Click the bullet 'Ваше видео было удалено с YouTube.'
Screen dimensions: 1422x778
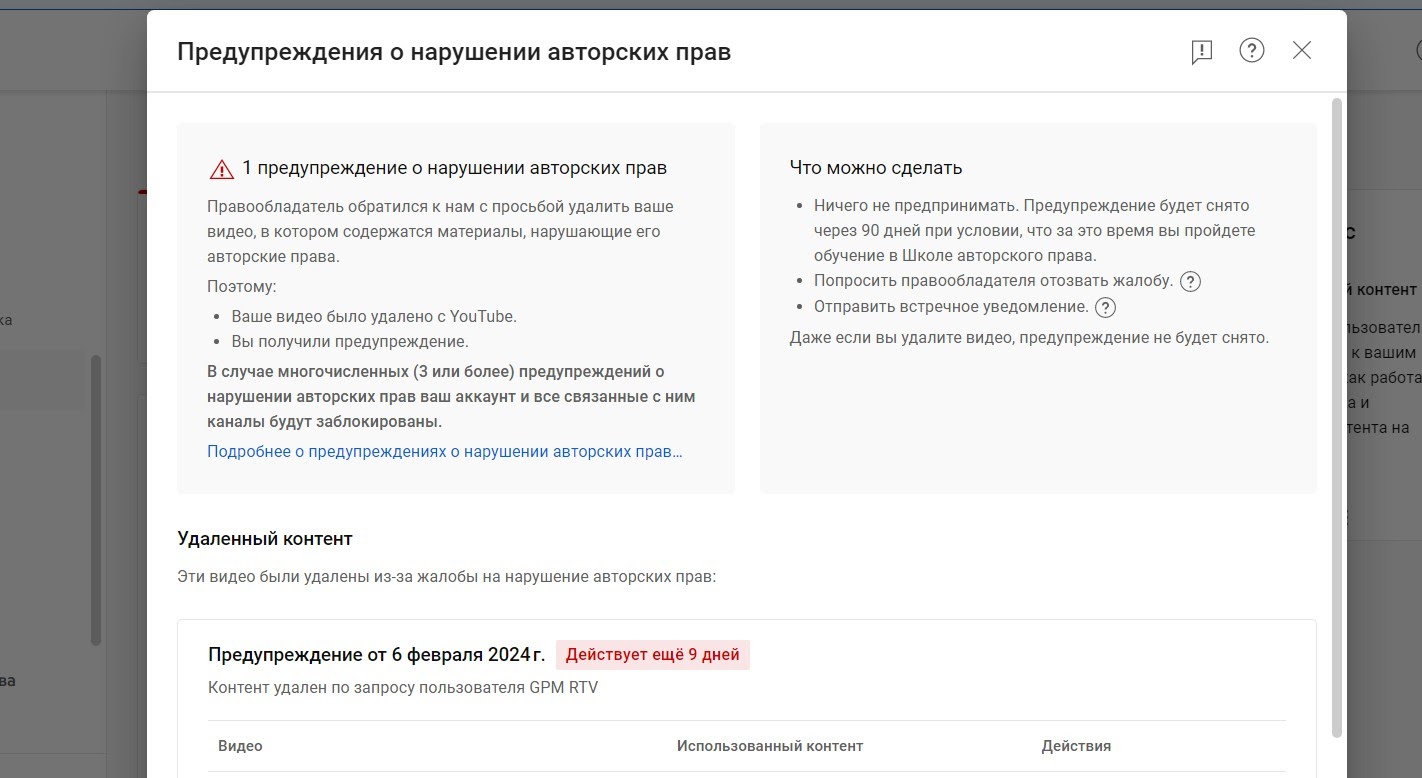[x=374, y=316]
